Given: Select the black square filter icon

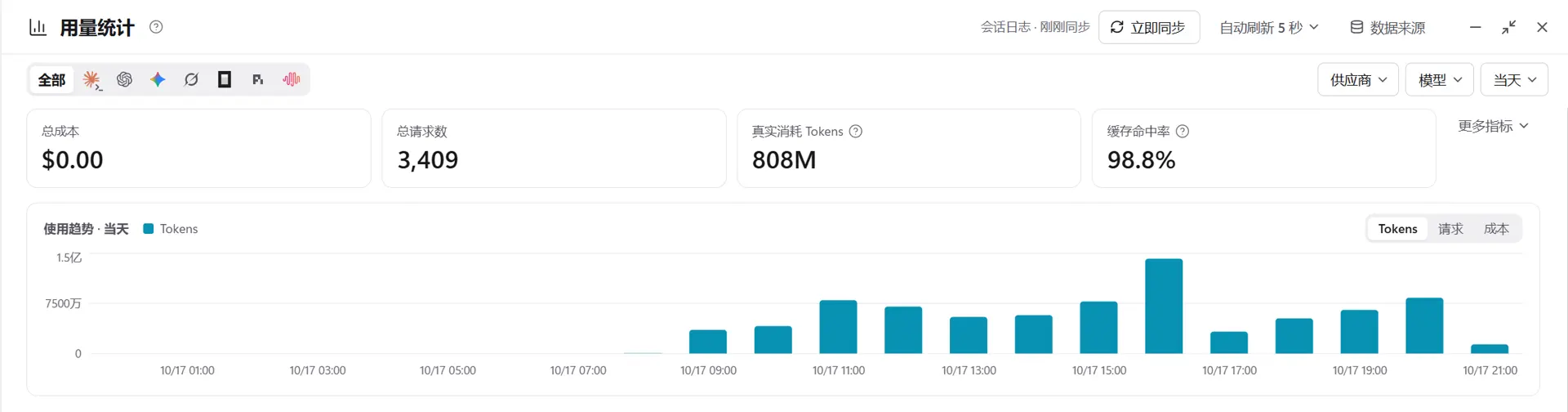Looking at the screenshot, I should (x=225, y=79).
